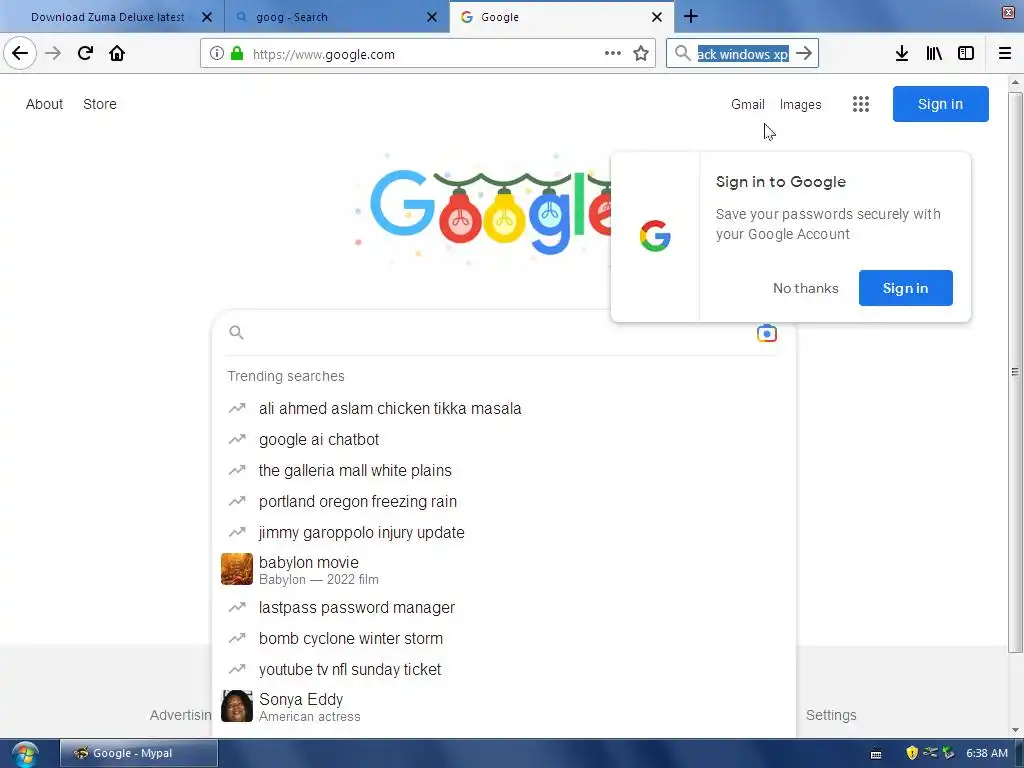Open a new tab with the plus button
This screenshot has width=1024, height=768.
tap(691, 16)
